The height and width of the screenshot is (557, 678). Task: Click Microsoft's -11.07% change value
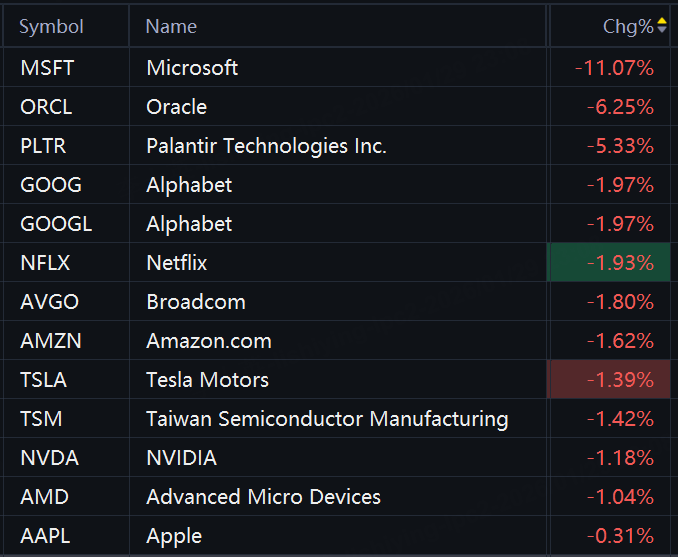(x=614, y=68)
